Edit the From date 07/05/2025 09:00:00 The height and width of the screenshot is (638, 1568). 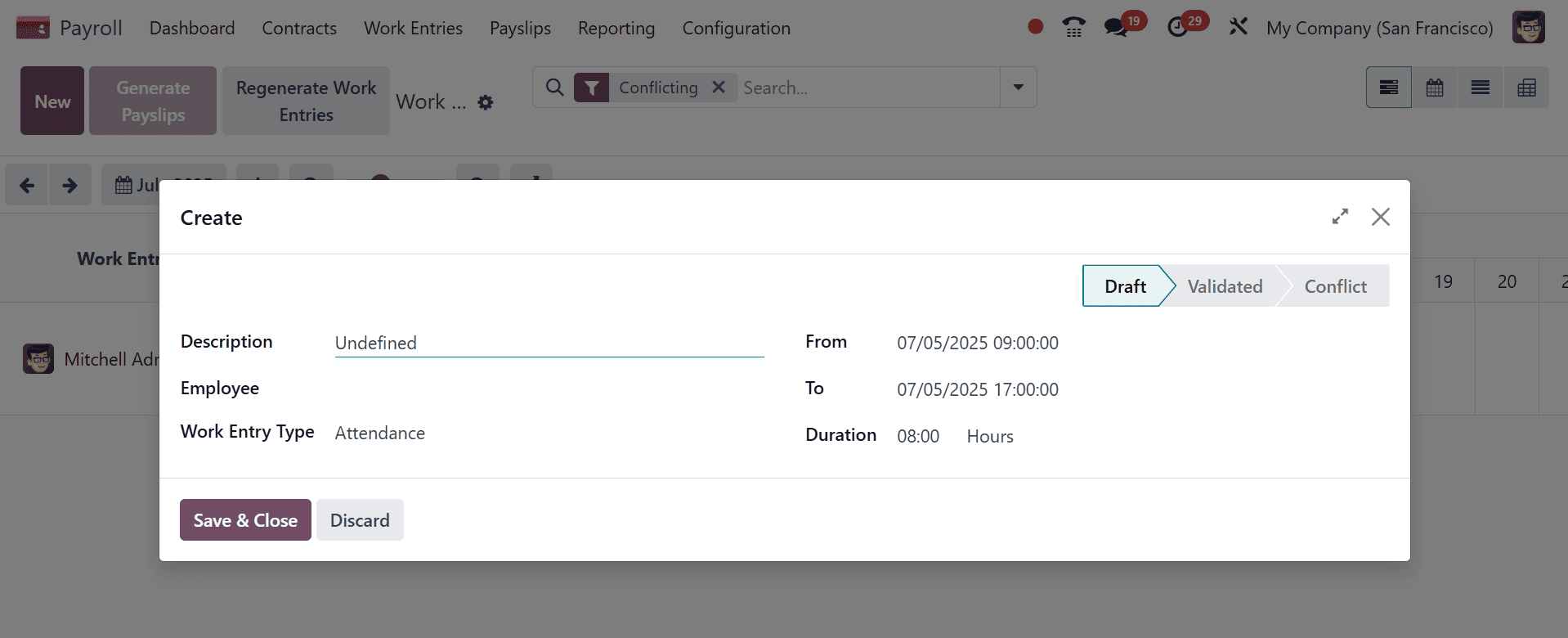pyautogui.click(x=978, y=343)
